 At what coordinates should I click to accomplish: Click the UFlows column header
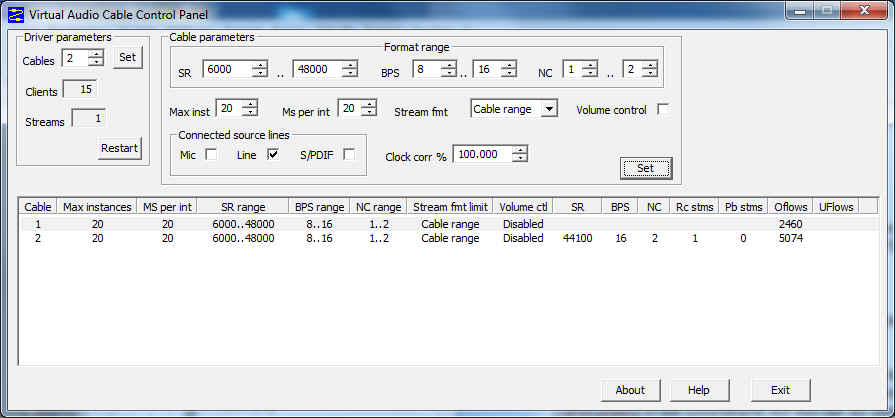[836, 207]
